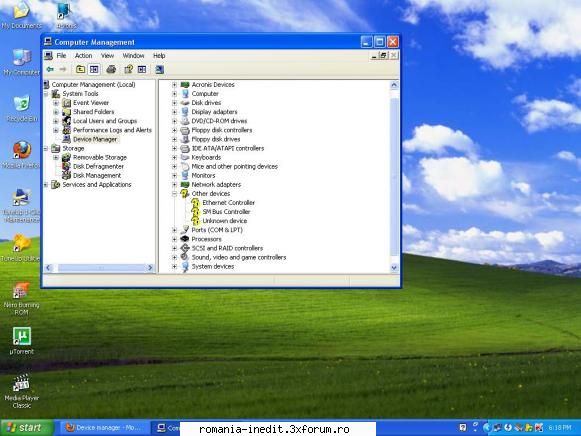Open the File menu
Viewport: 581px width, 436px height.
62,56
